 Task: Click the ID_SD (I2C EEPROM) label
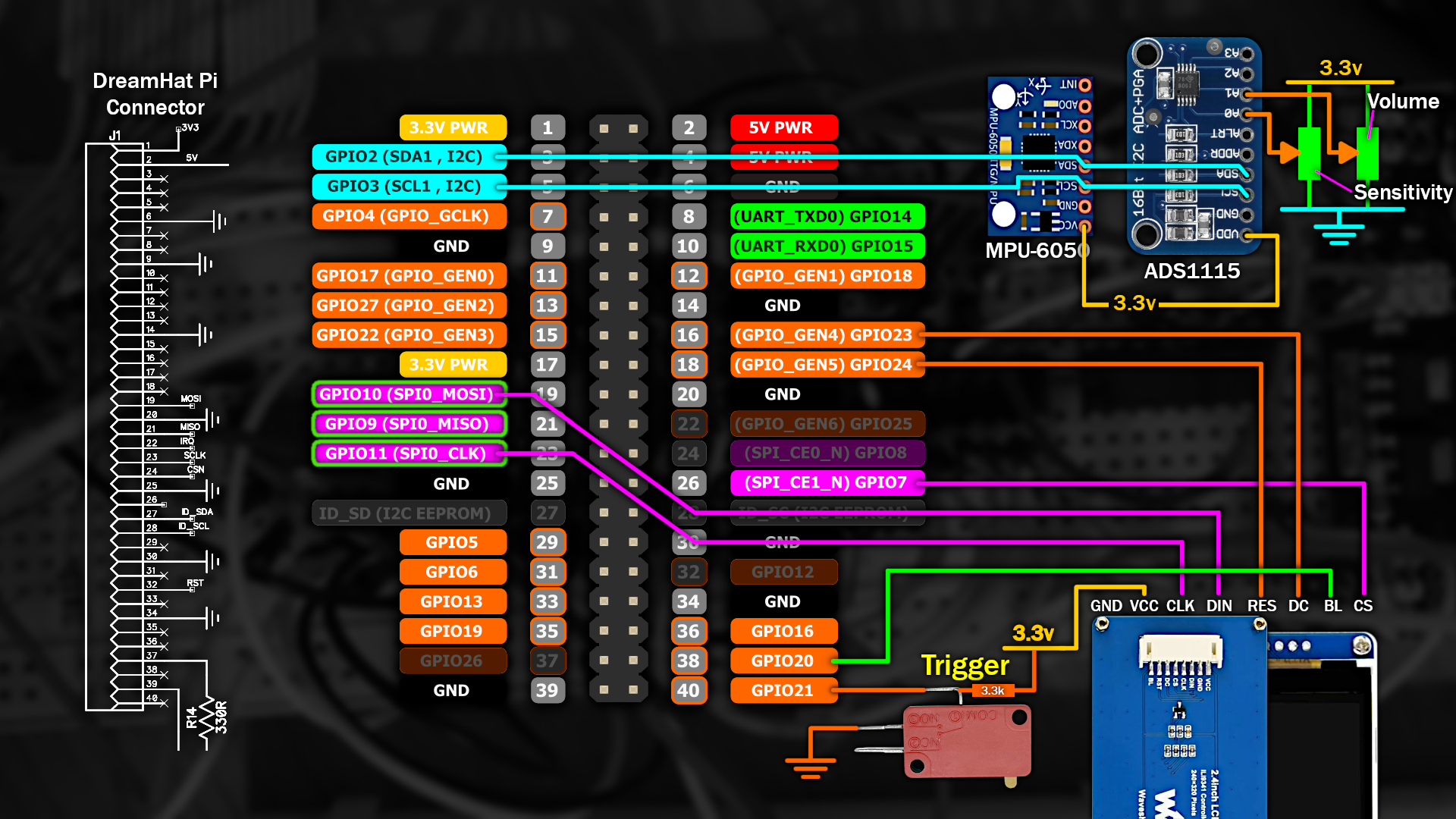pyautogui.click(x=409, y=513)
